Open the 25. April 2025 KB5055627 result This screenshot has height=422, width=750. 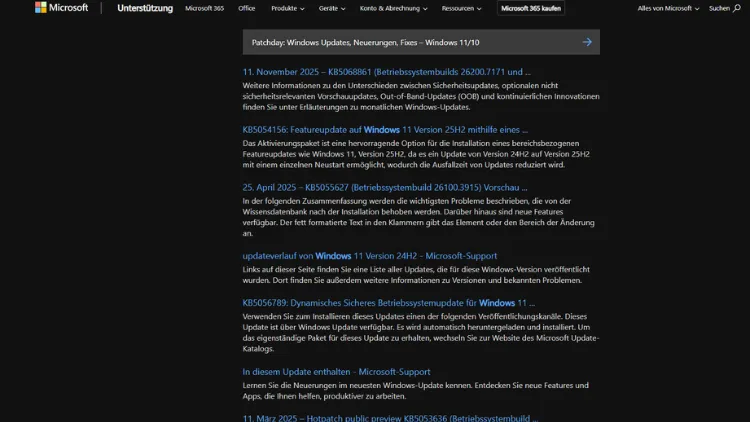click(385, 188)
